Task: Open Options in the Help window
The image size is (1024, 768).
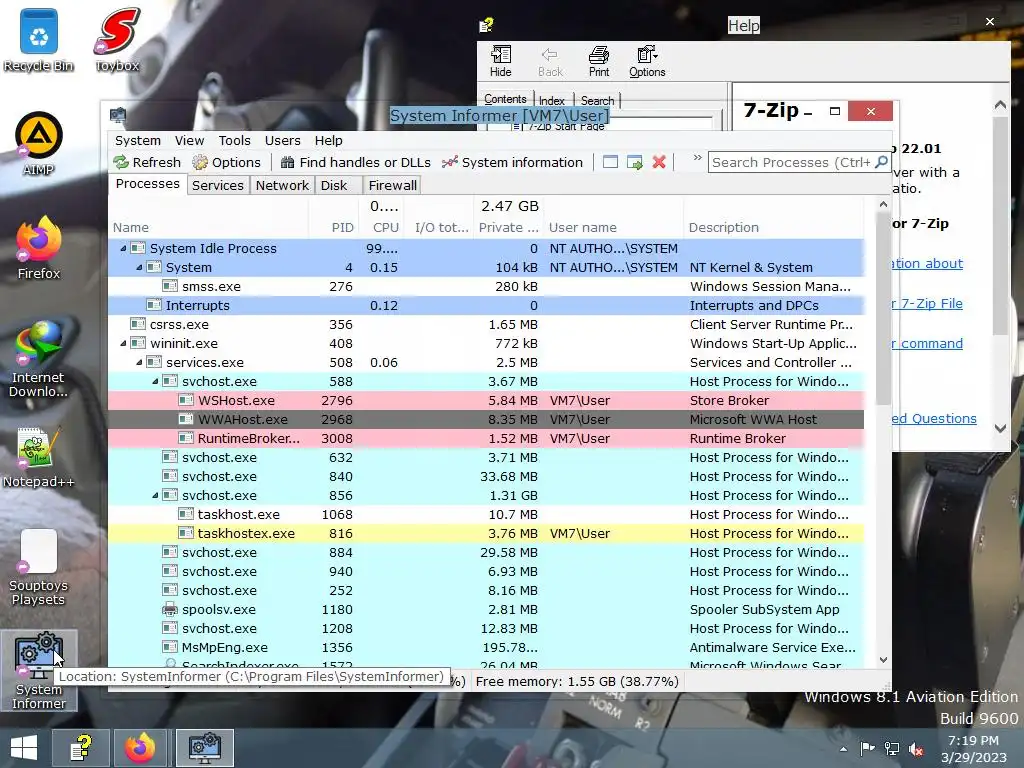Action: click(647, 62)
